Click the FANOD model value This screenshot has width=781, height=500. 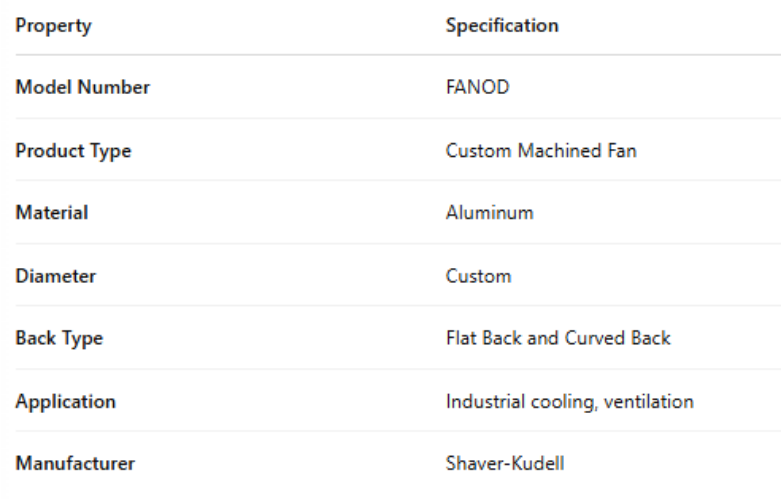(477, 88)
